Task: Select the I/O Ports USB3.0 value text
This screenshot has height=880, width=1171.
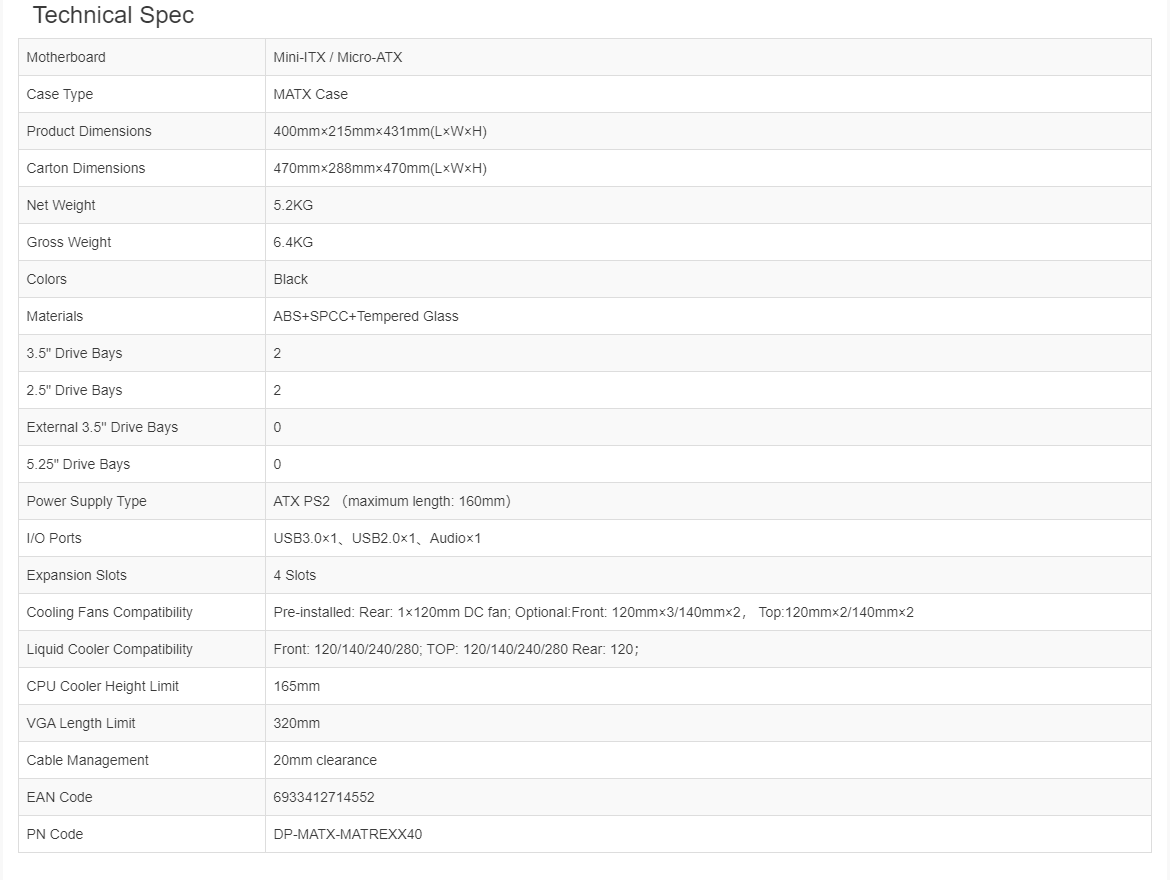Action: point(377,539)
